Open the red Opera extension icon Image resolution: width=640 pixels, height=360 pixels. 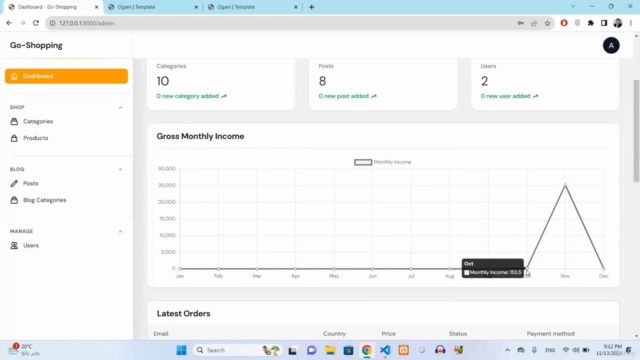pos(564,23)
